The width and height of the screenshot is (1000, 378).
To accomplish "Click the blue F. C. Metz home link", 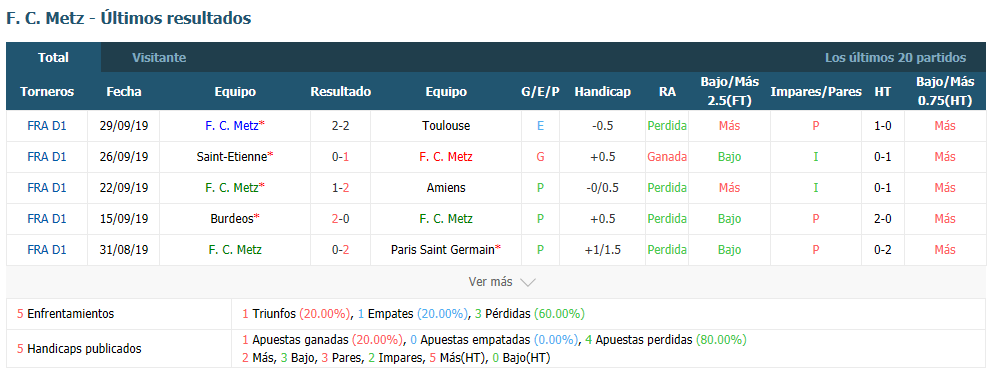I will (x=232, y=126).
